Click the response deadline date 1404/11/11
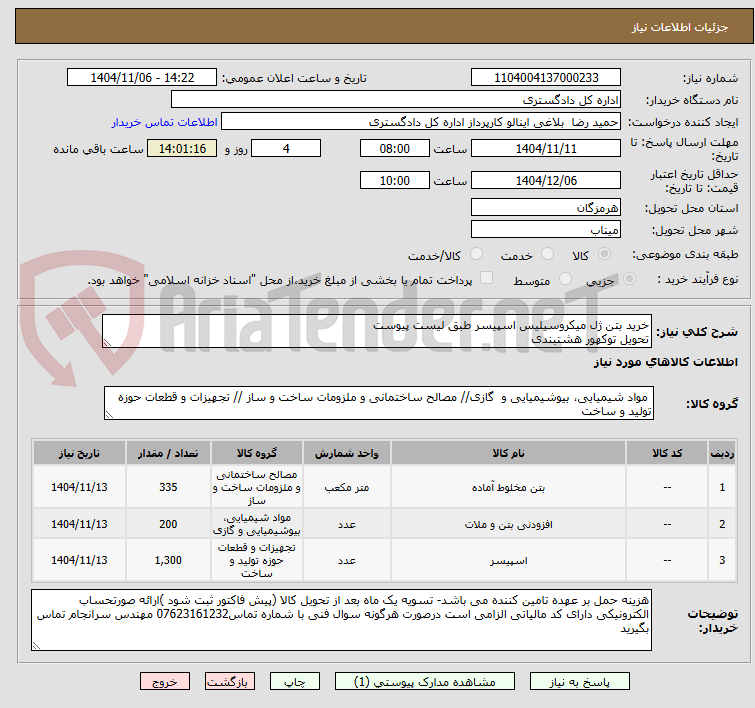755x708 pixels. pos(546,148)
